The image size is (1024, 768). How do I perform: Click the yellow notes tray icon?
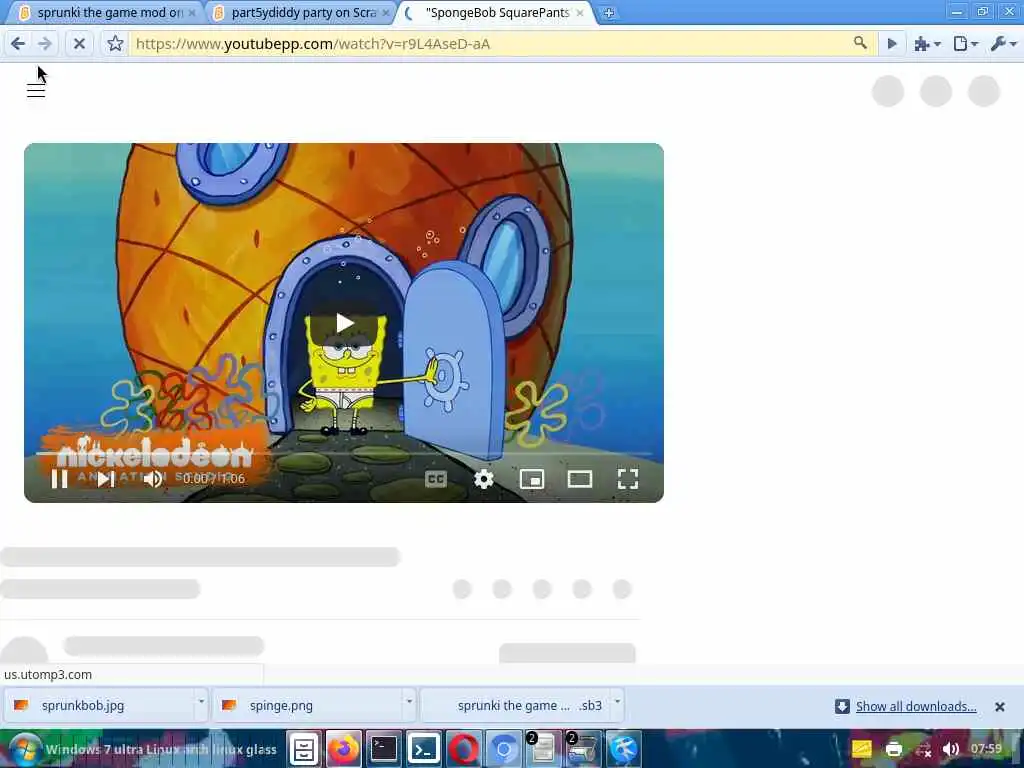click(861, 749)
